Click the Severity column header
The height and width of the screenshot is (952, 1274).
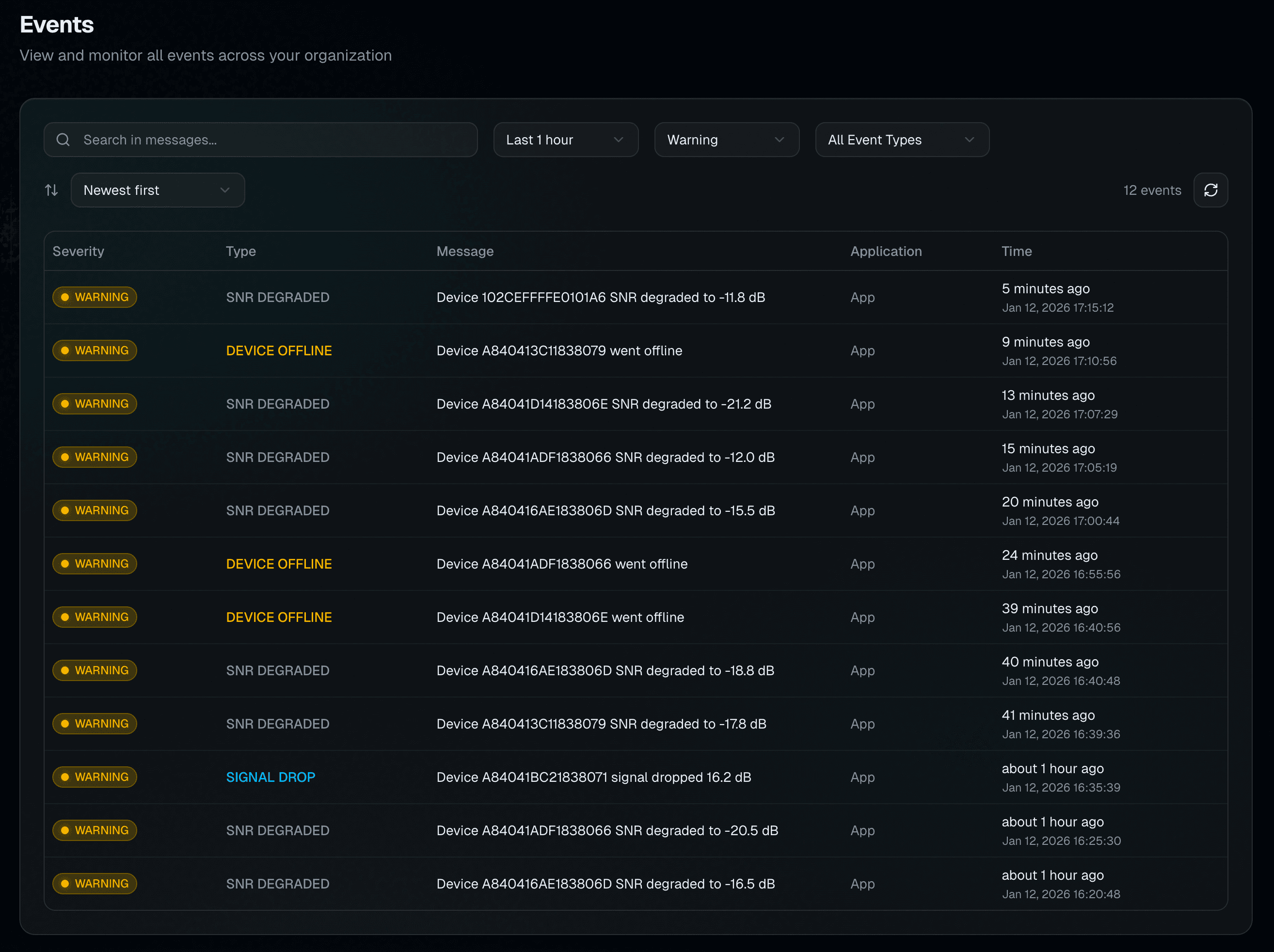tap(79, 251)
